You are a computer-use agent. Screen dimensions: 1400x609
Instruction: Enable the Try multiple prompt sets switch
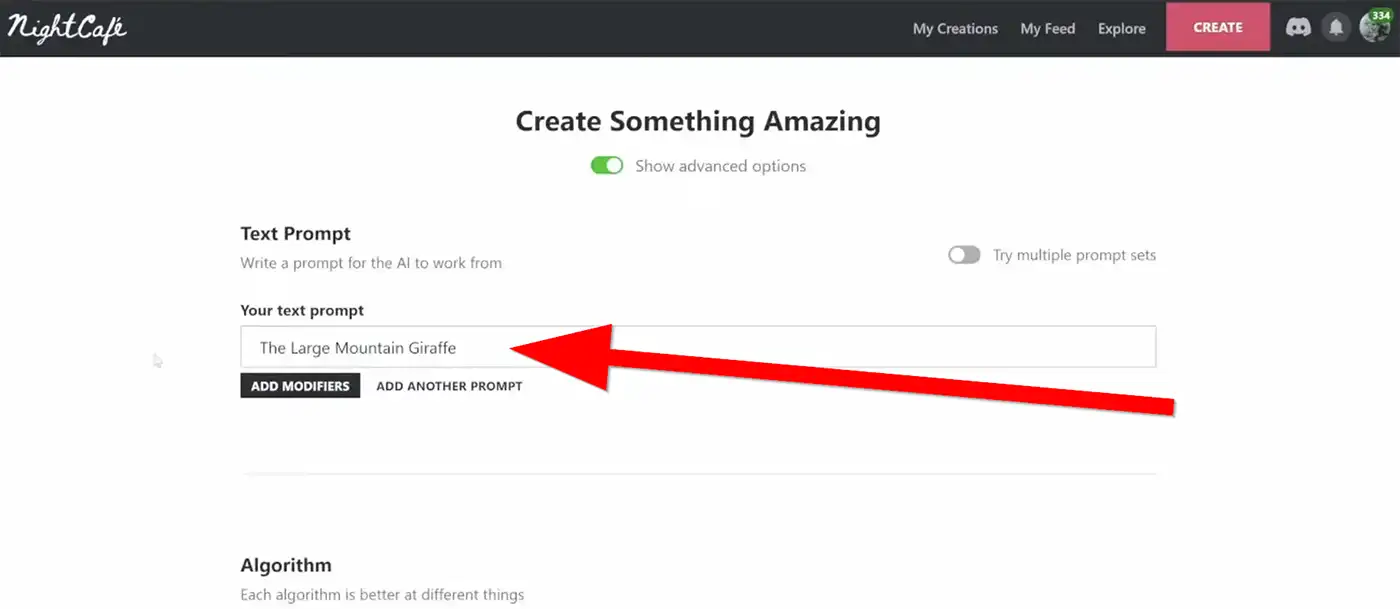[x=964, y=255]
